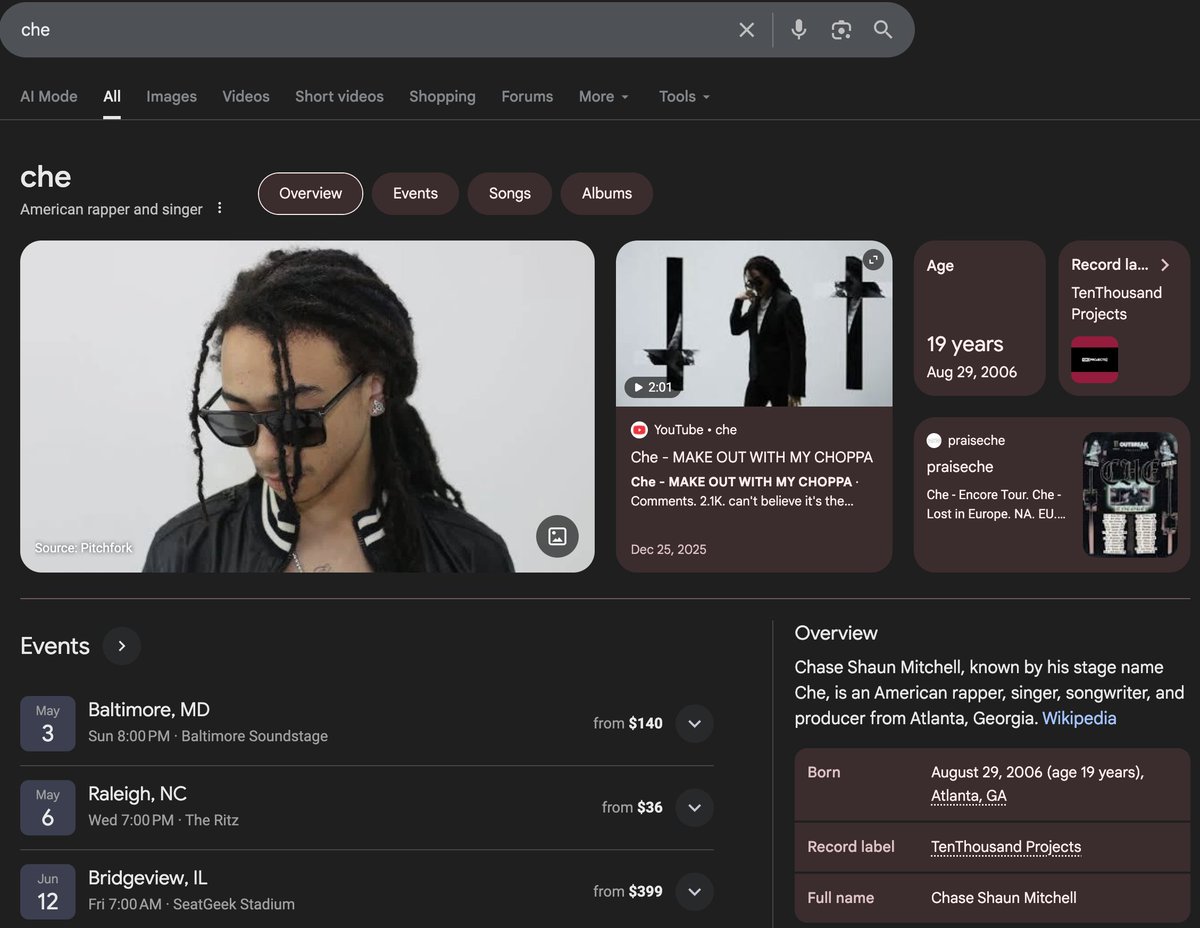This screenshot has width=1200, height=928.
Task: Open the Wikipedia link in Overview
Action: [x=1079, y=718]
